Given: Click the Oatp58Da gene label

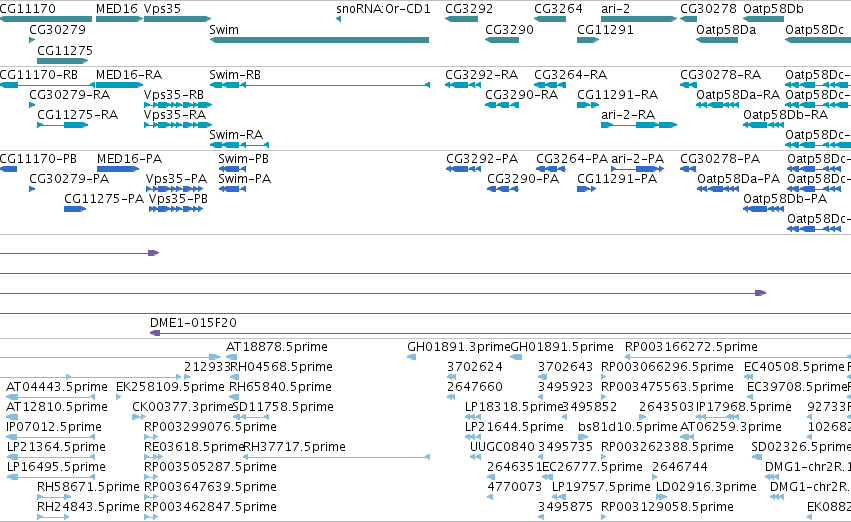Looking at the screenshot, I should pyautogui.click(x=726, y=30).
